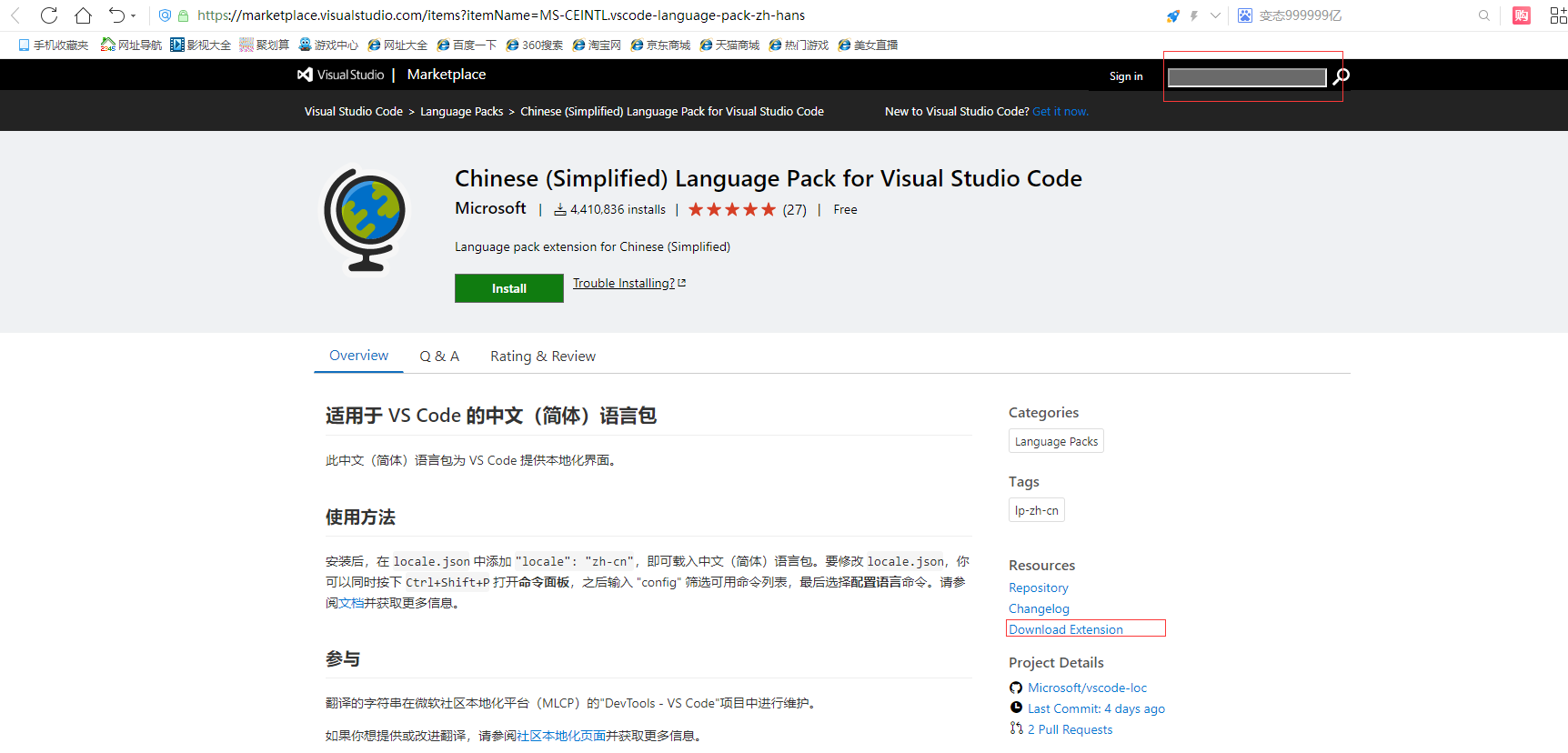The height and width of the screenshot is (753, 1568).
Task: Open the 百度一下 bookmark
Action: (x=467, y=45)
